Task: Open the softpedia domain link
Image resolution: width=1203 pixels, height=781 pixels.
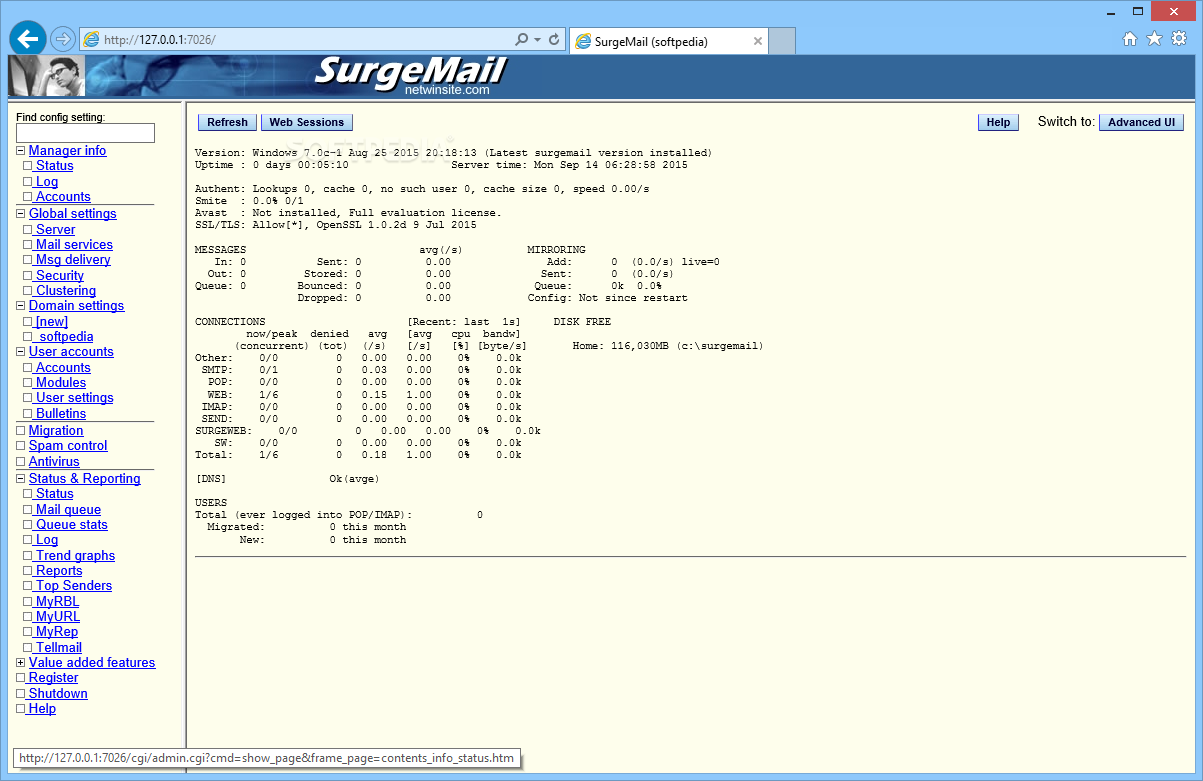Action: 65,337
